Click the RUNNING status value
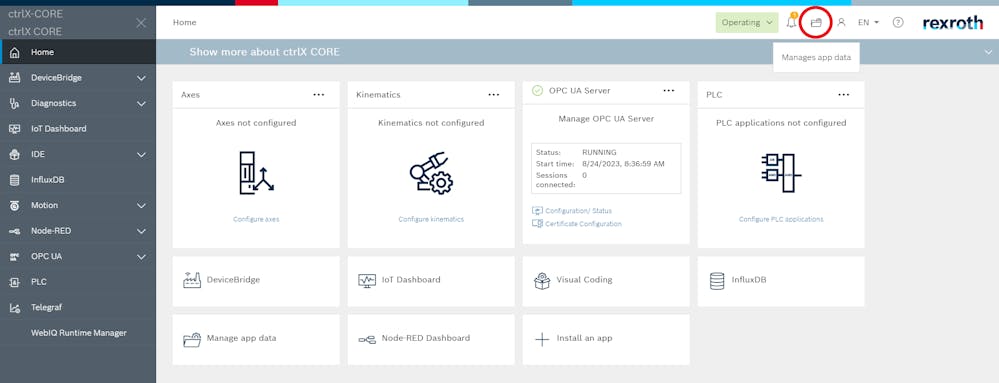The image size is (999, 383). point(599,152)
